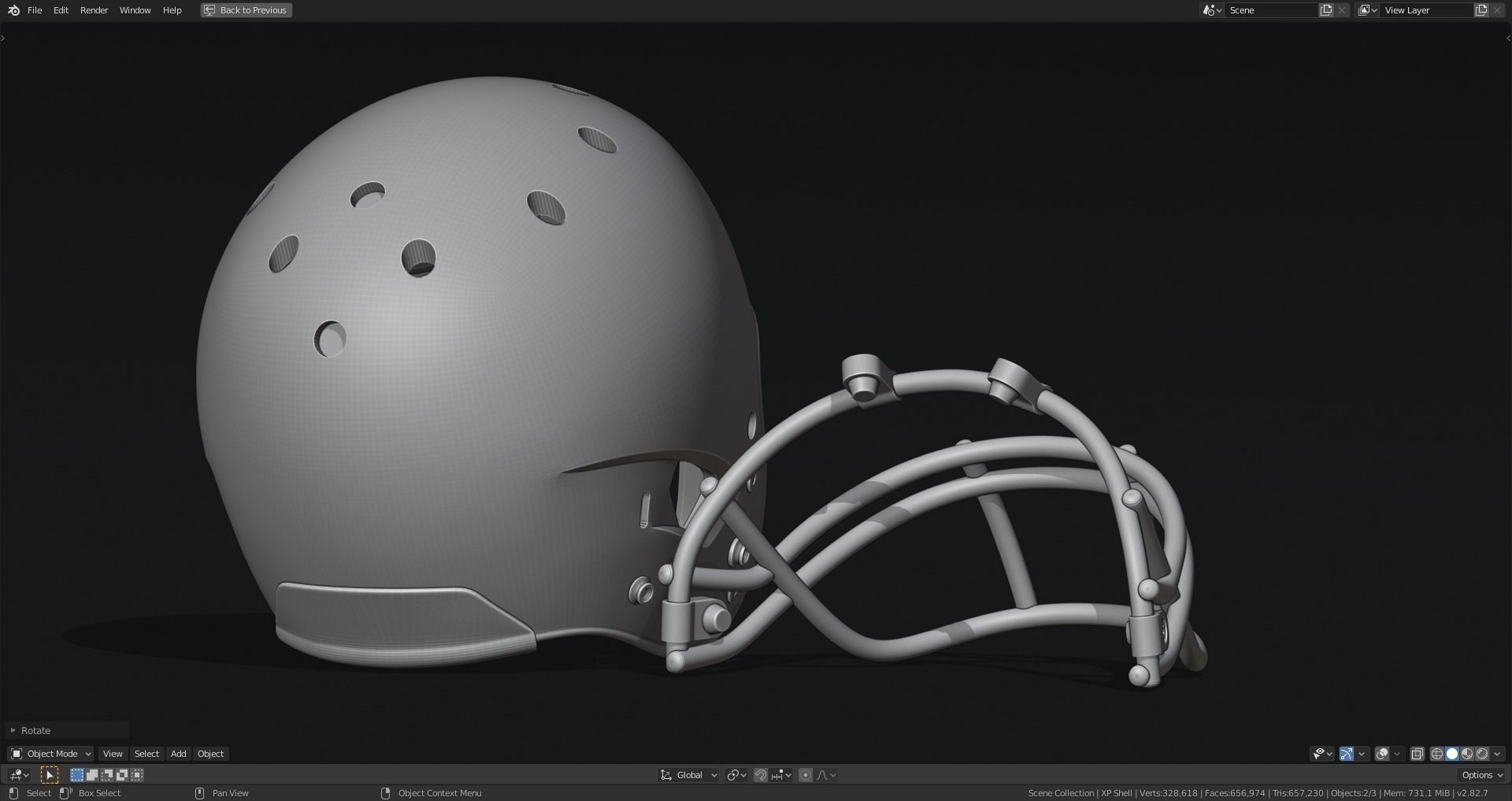Click the 'Faces:656,974' statistic
The height and width of the screenshot is (801, 1512).
tap(1235, 793)
